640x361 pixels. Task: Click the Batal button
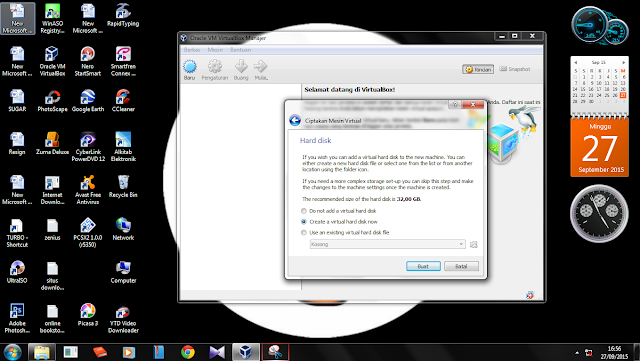[x=461, y=266]
